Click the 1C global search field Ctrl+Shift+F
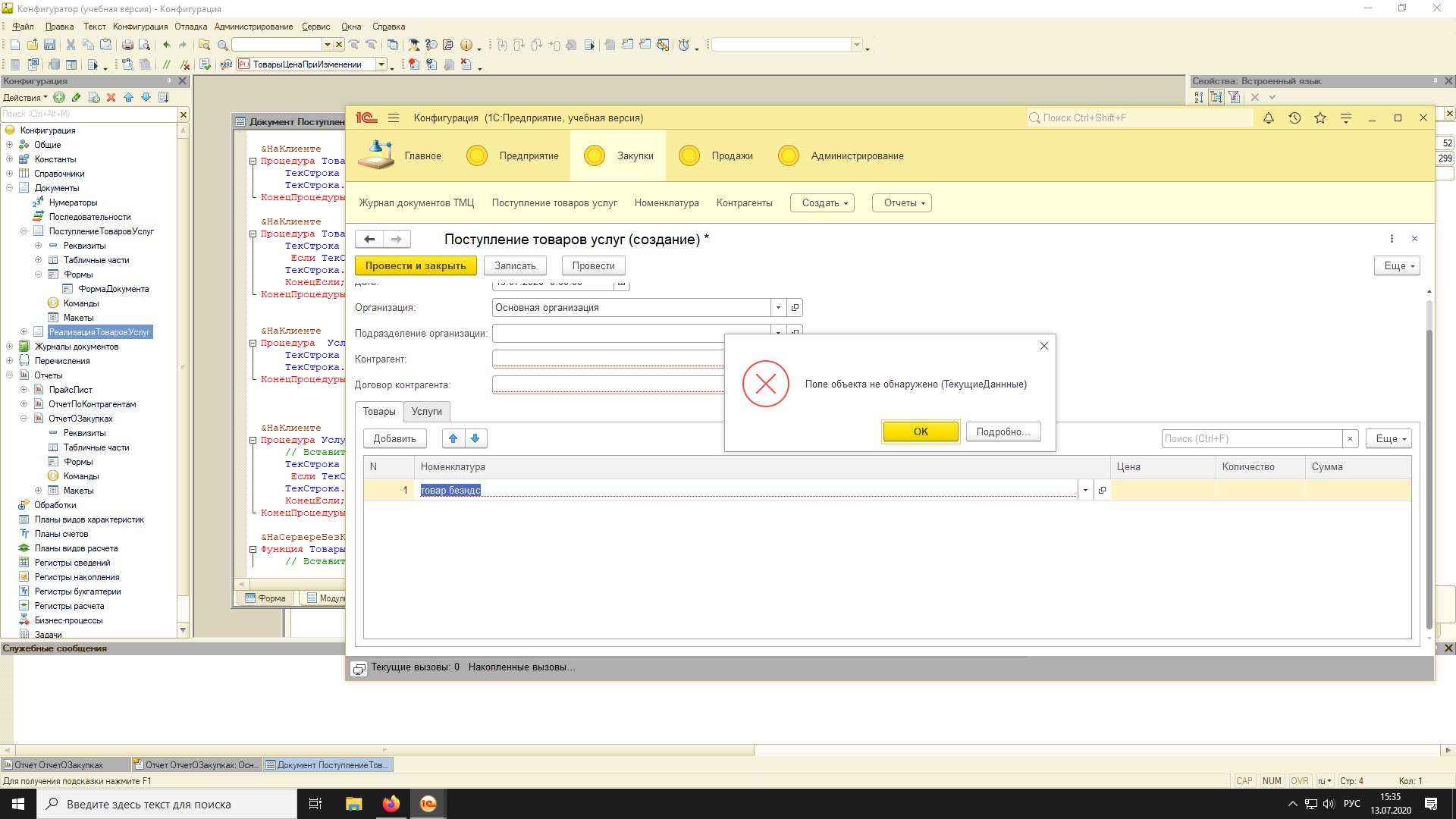 pyautogui.click(x=1140, y=118)
